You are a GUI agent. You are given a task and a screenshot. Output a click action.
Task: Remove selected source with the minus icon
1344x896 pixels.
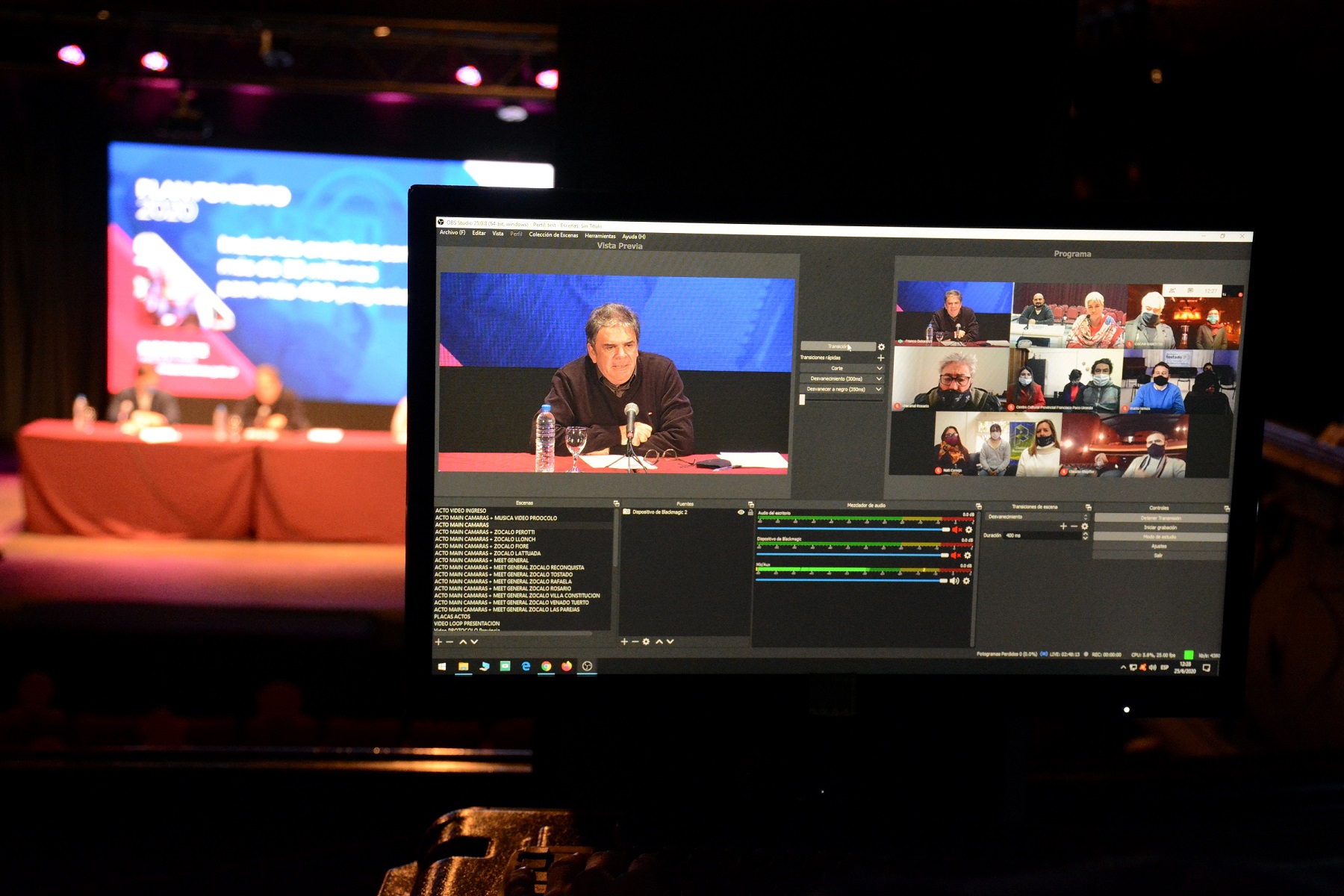pyautogui.click(x=635, y=641)
